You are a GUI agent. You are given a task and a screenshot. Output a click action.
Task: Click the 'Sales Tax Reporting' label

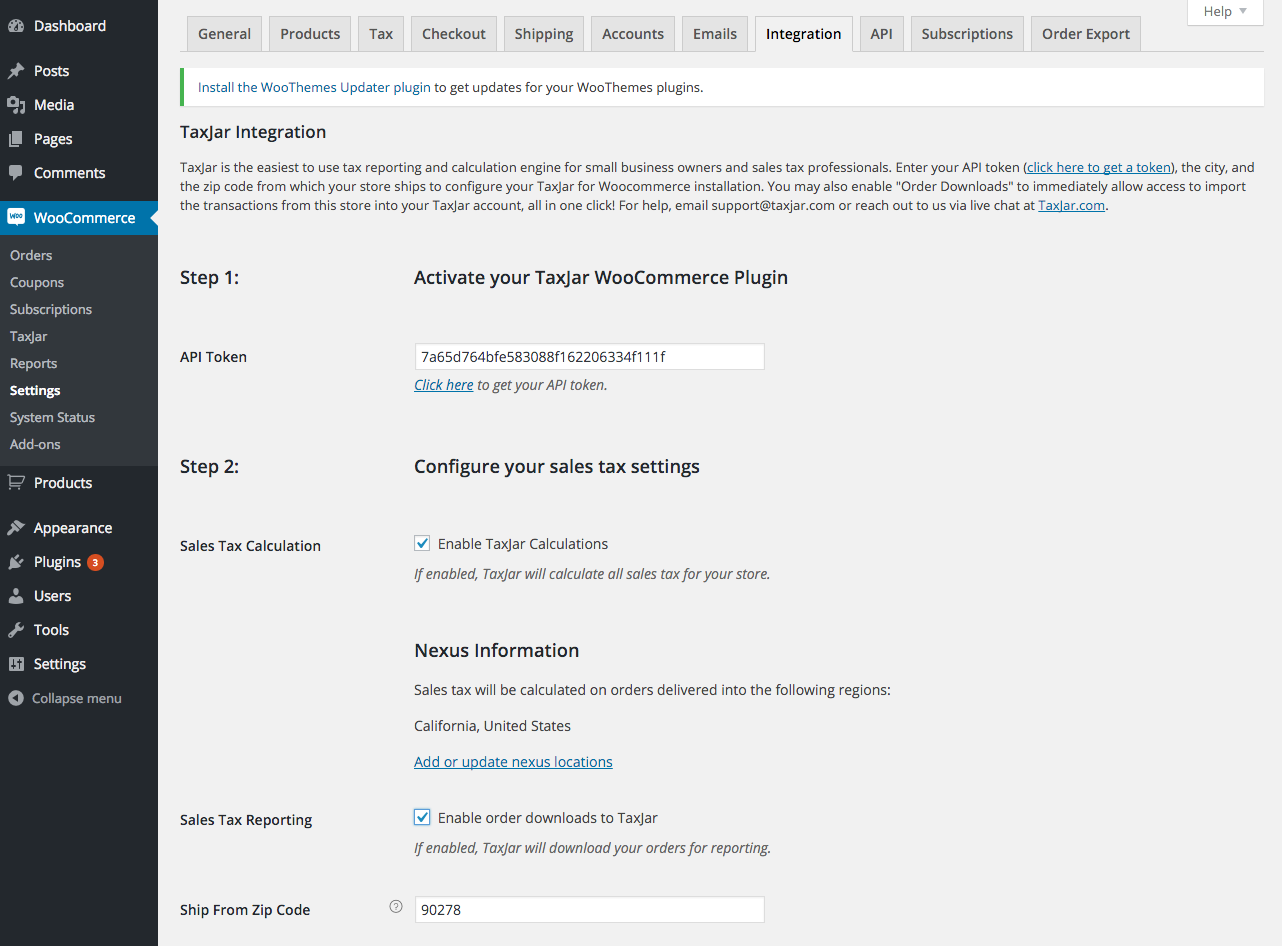246,820
